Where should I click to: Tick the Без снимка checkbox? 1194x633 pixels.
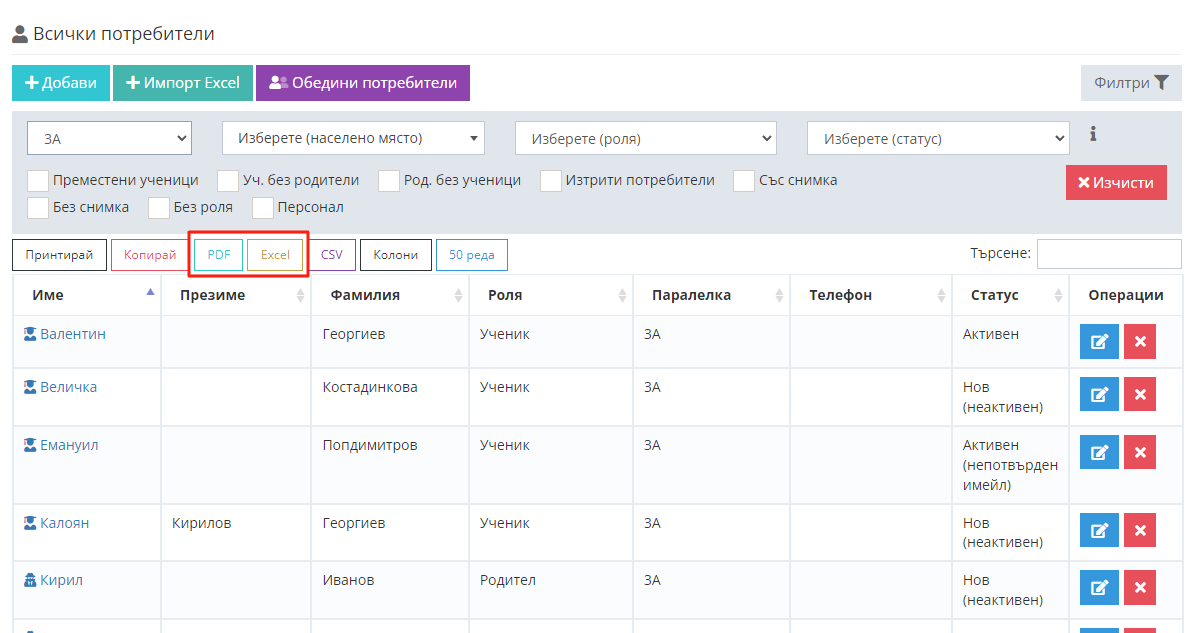point(38,207)
